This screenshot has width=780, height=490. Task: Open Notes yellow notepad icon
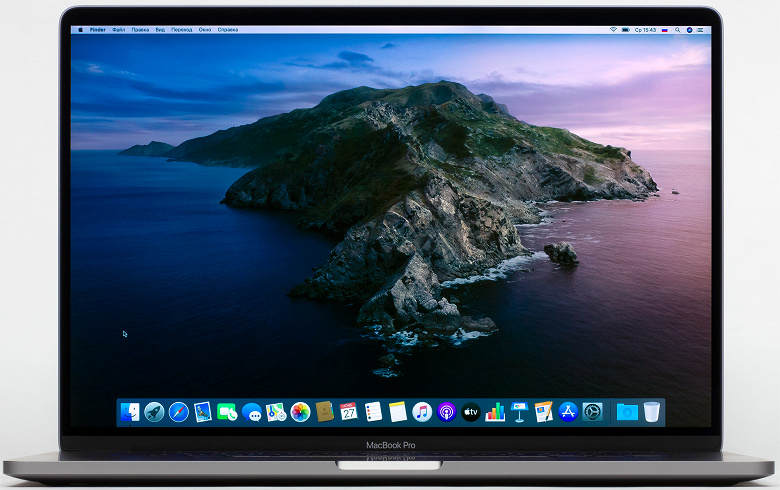coord(397,412)
